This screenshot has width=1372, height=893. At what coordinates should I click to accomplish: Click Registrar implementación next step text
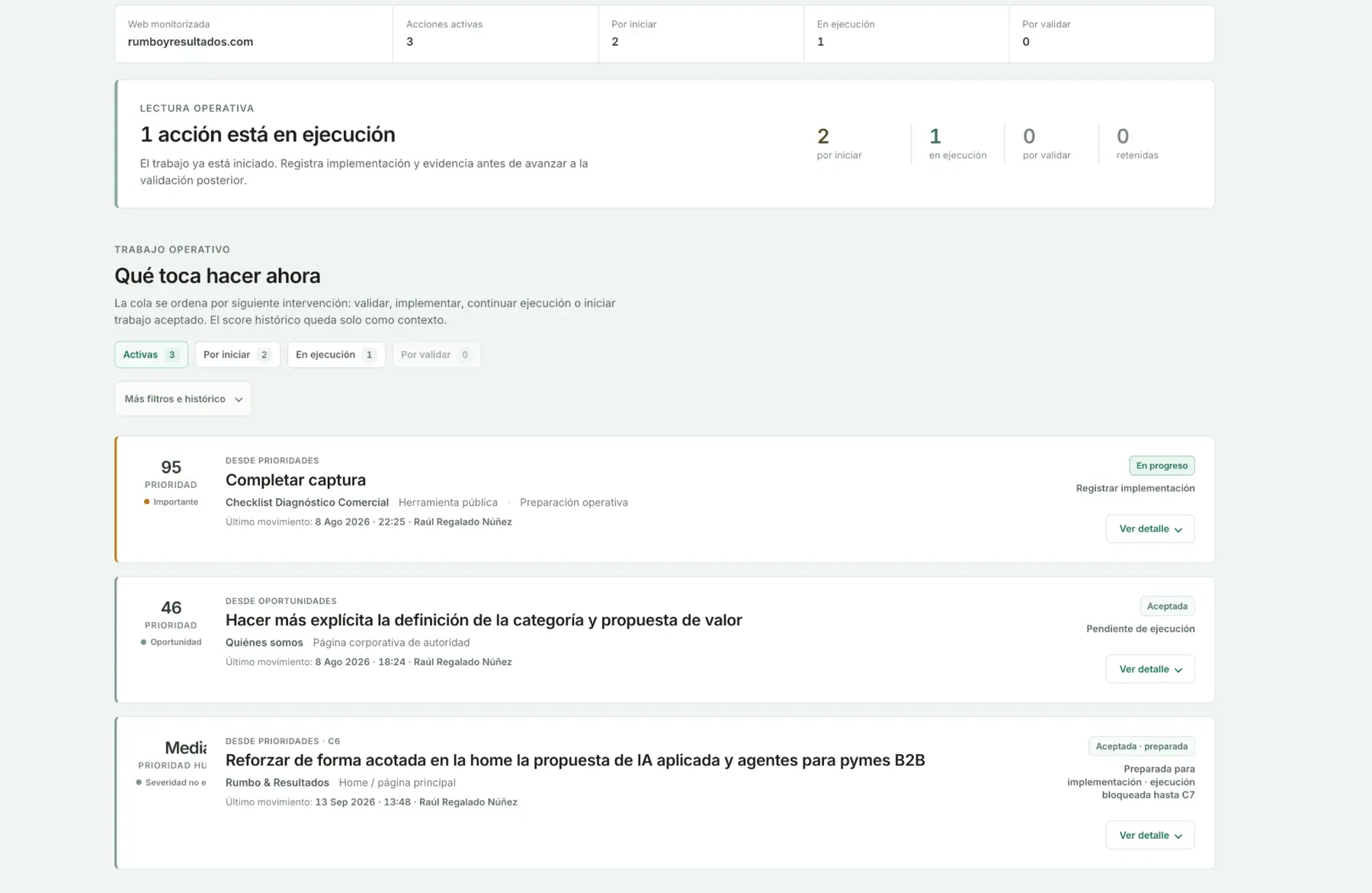pyautogui.click(x=1135, y=488)
